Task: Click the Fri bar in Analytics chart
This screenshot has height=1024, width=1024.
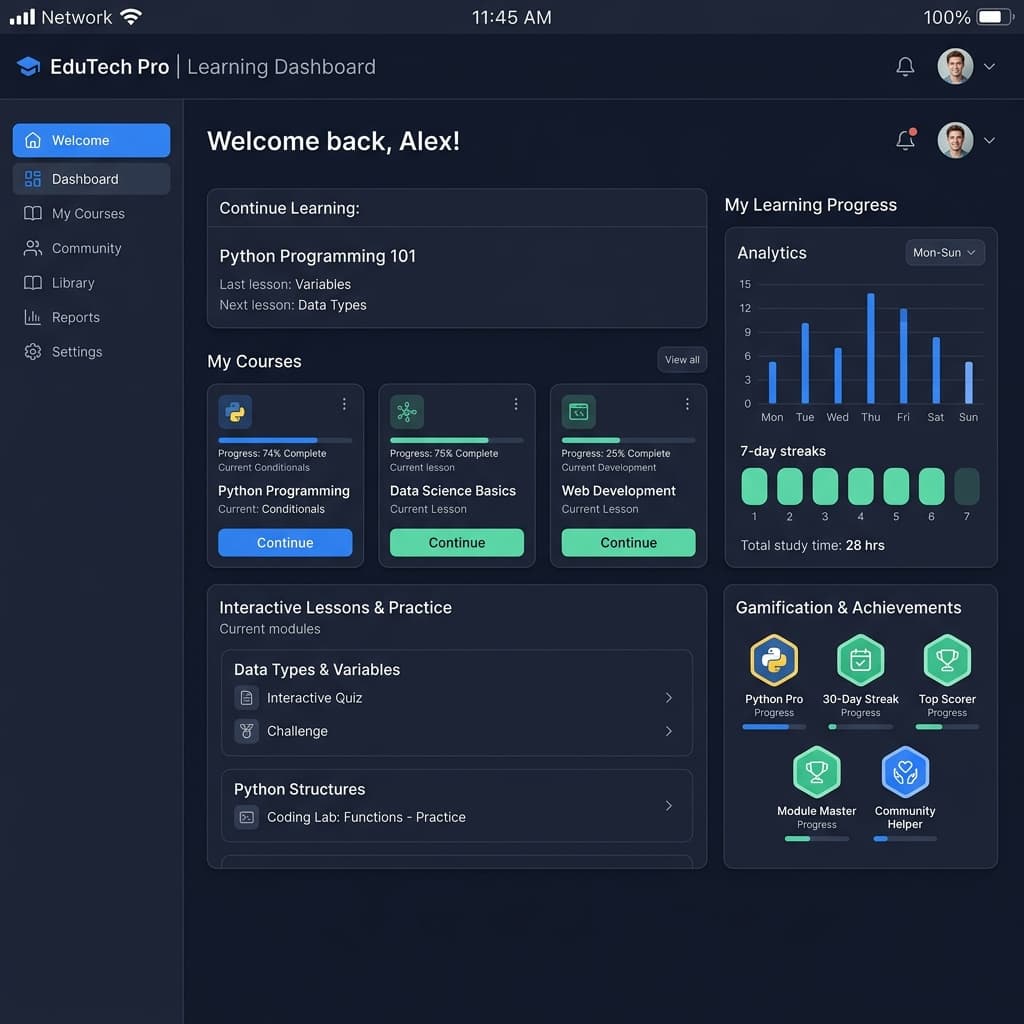Action: pos(903,356)
